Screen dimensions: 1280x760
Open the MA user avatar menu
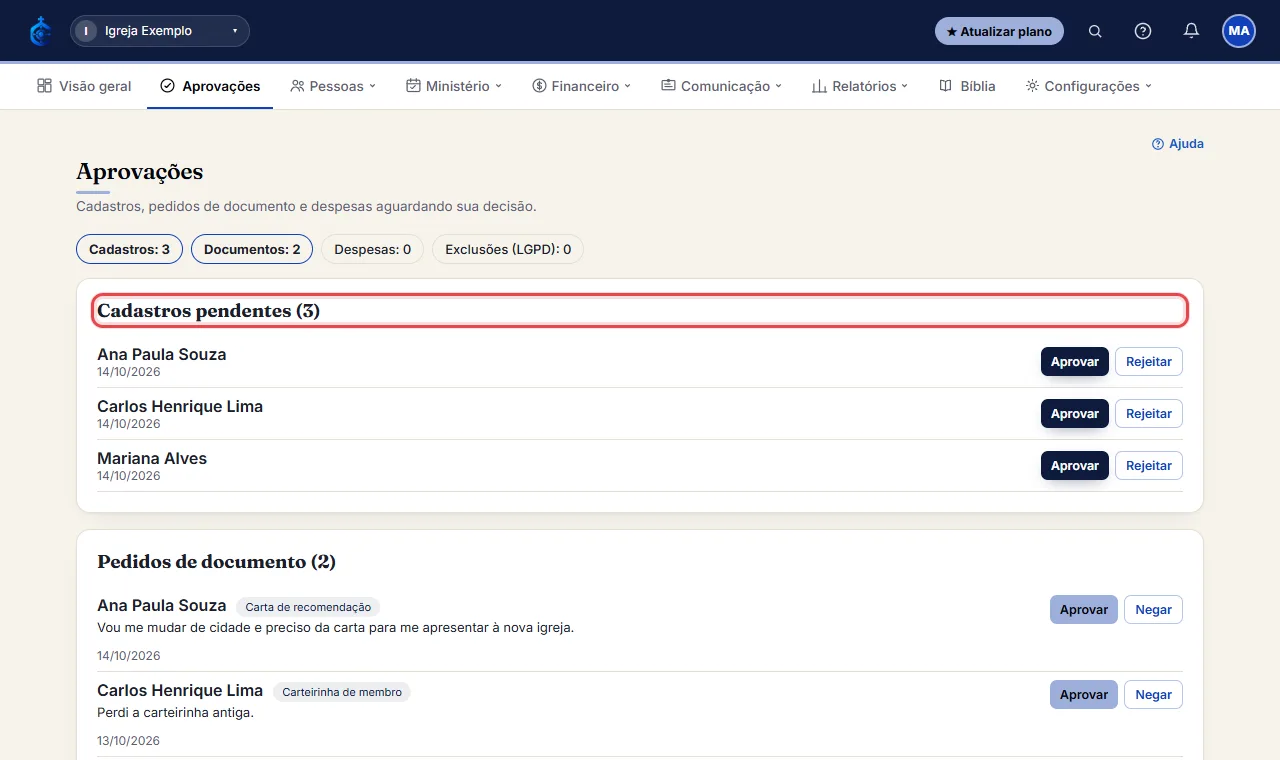[x=1239, y=31]
